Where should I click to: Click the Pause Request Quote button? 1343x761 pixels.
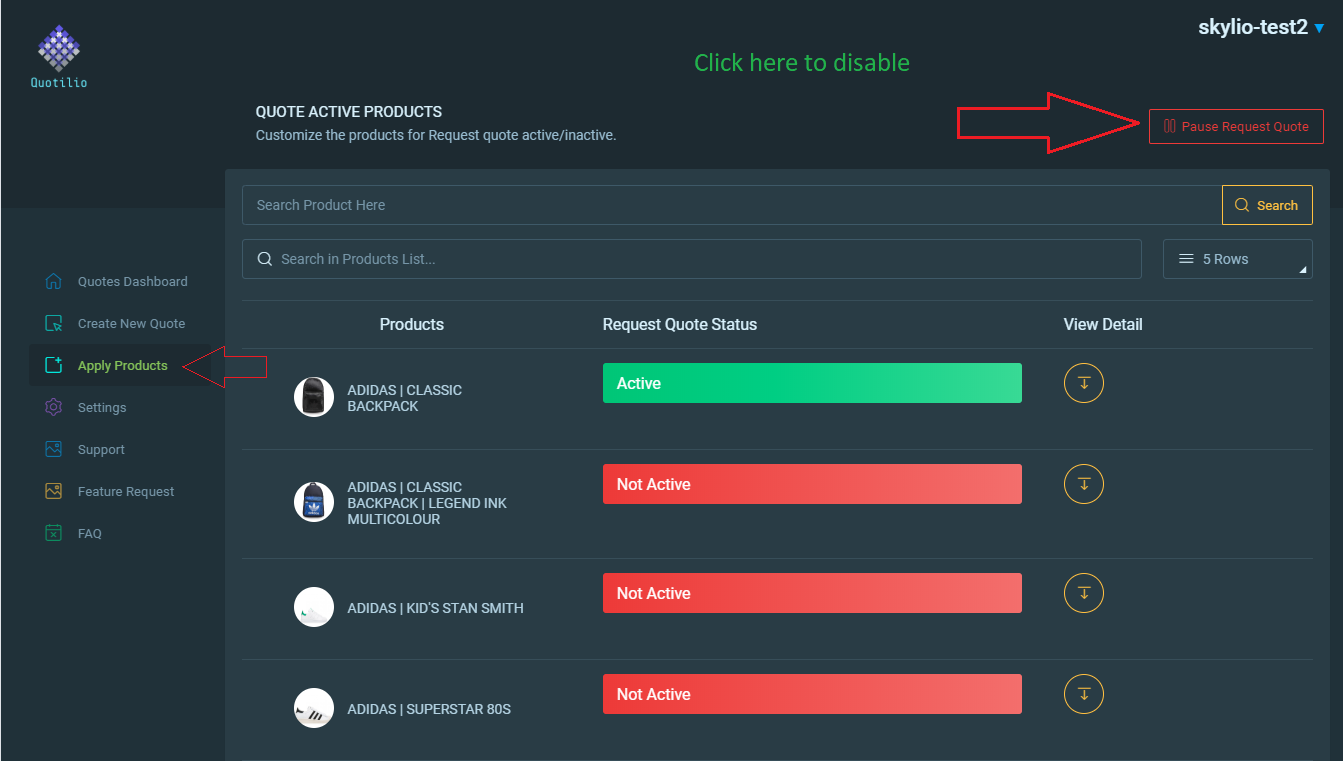[1236, 126]
